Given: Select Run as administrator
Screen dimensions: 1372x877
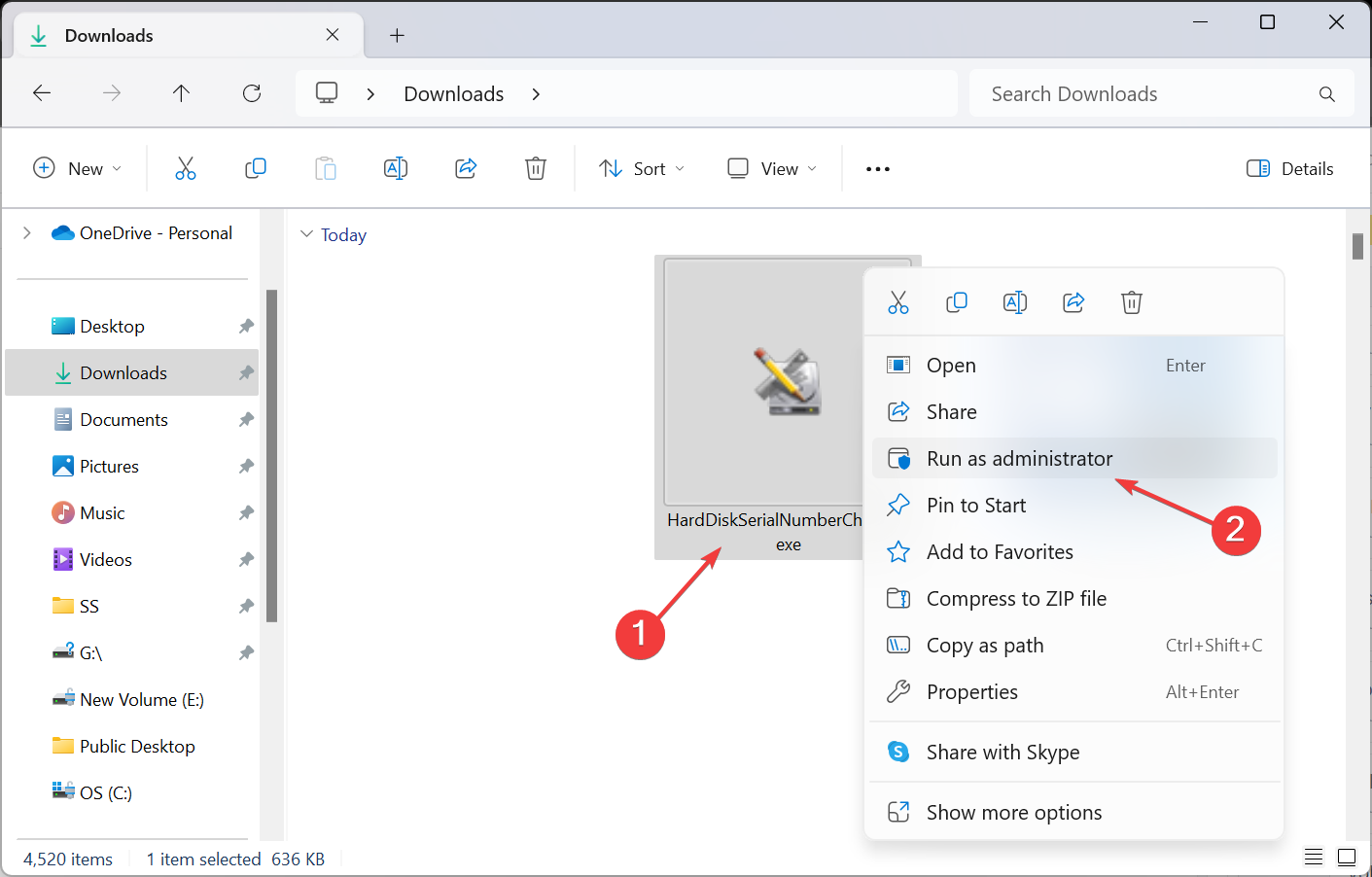Looking at the screenshot, I should pyautogui.click(x=1074, y=458).
